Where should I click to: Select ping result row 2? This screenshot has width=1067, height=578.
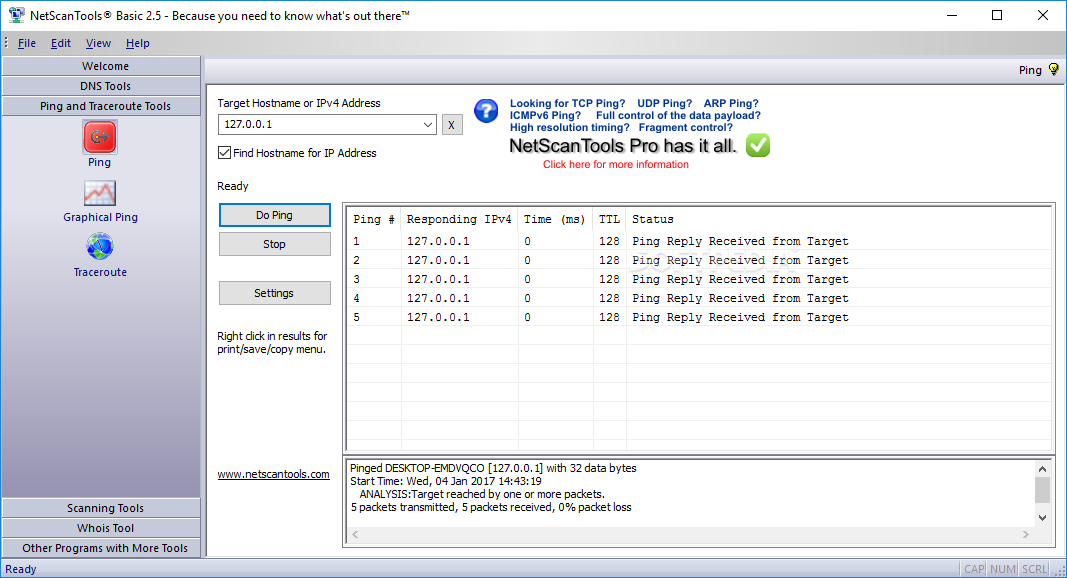[699, 260]
